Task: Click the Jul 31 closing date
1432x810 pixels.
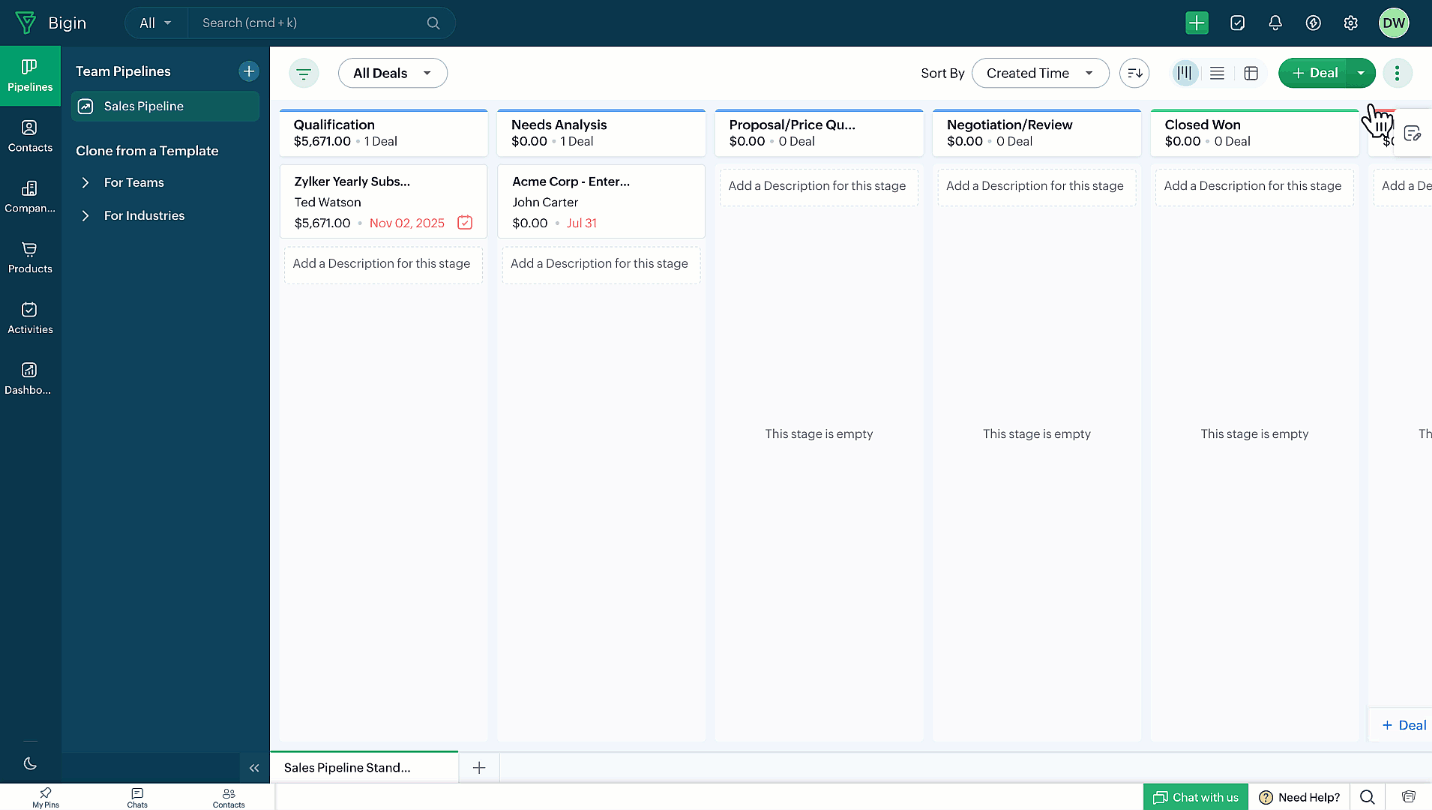Action: (582, 223)
